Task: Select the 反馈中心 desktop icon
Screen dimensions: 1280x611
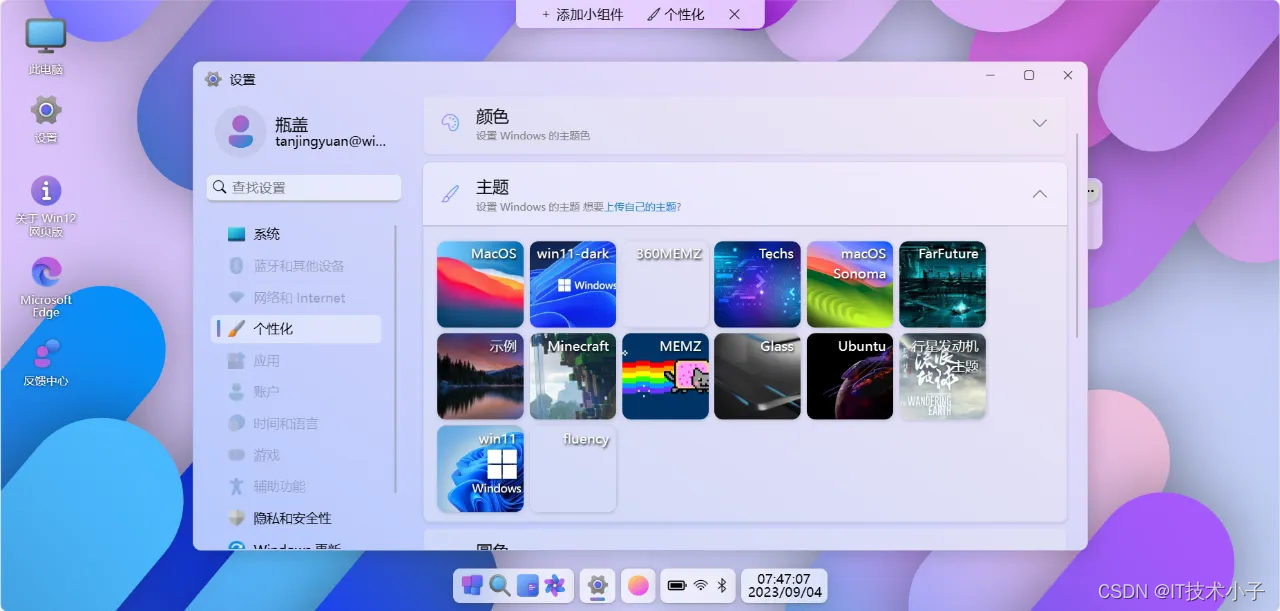Action: [46, 362]
